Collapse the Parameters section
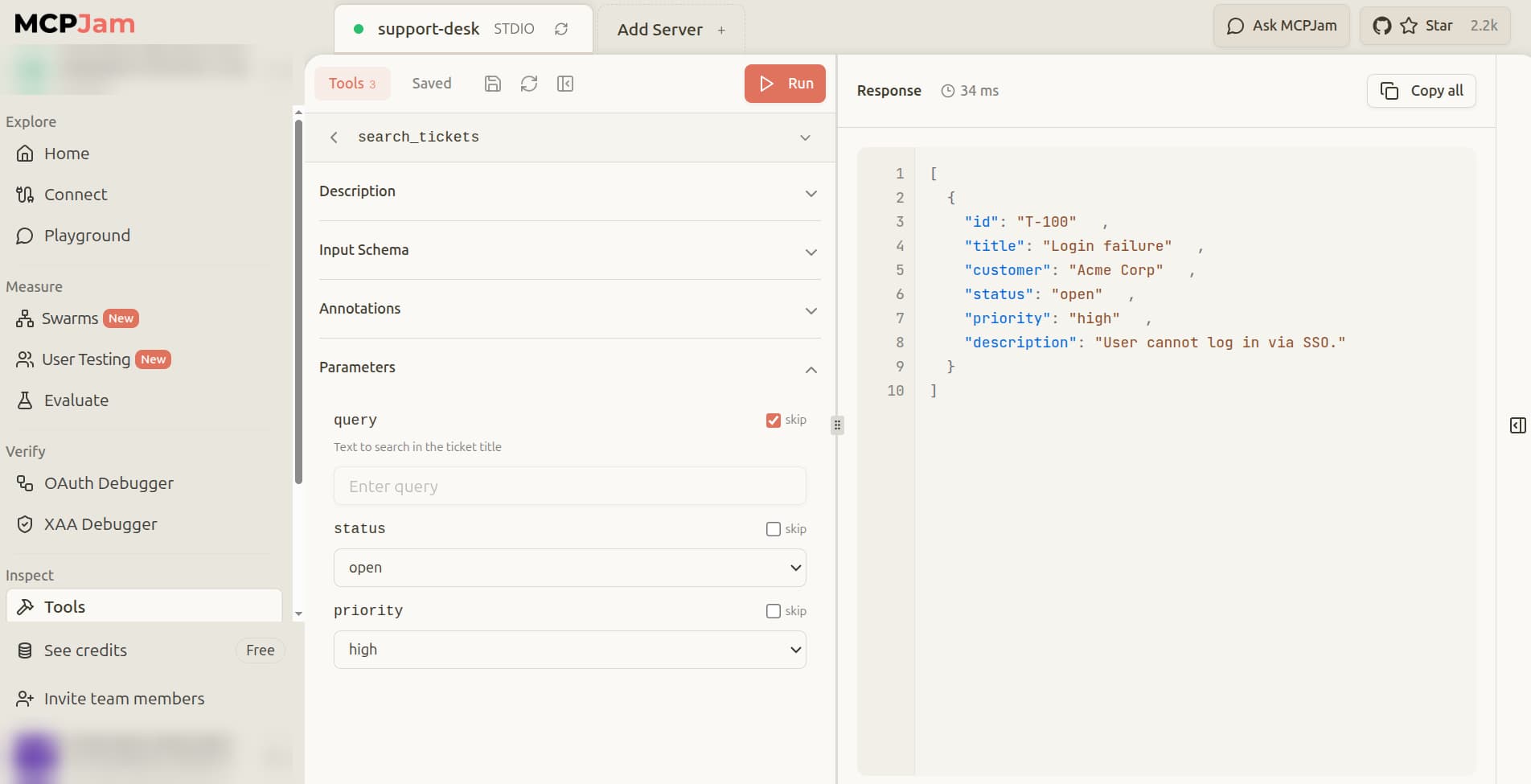This screenshot has height=784, width=1531. (569, 368)
